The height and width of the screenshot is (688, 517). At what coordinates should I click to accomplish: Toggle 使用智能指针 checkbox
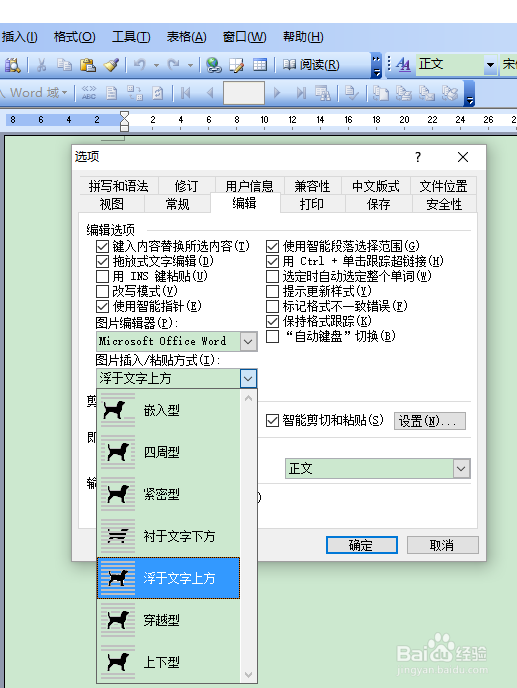coord(102,306)
